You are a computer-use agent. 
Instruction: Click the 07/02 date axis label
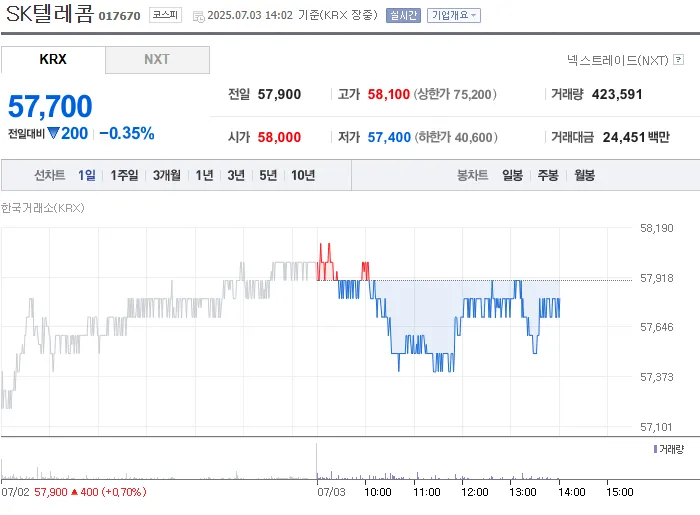click(x=15, y=492)
